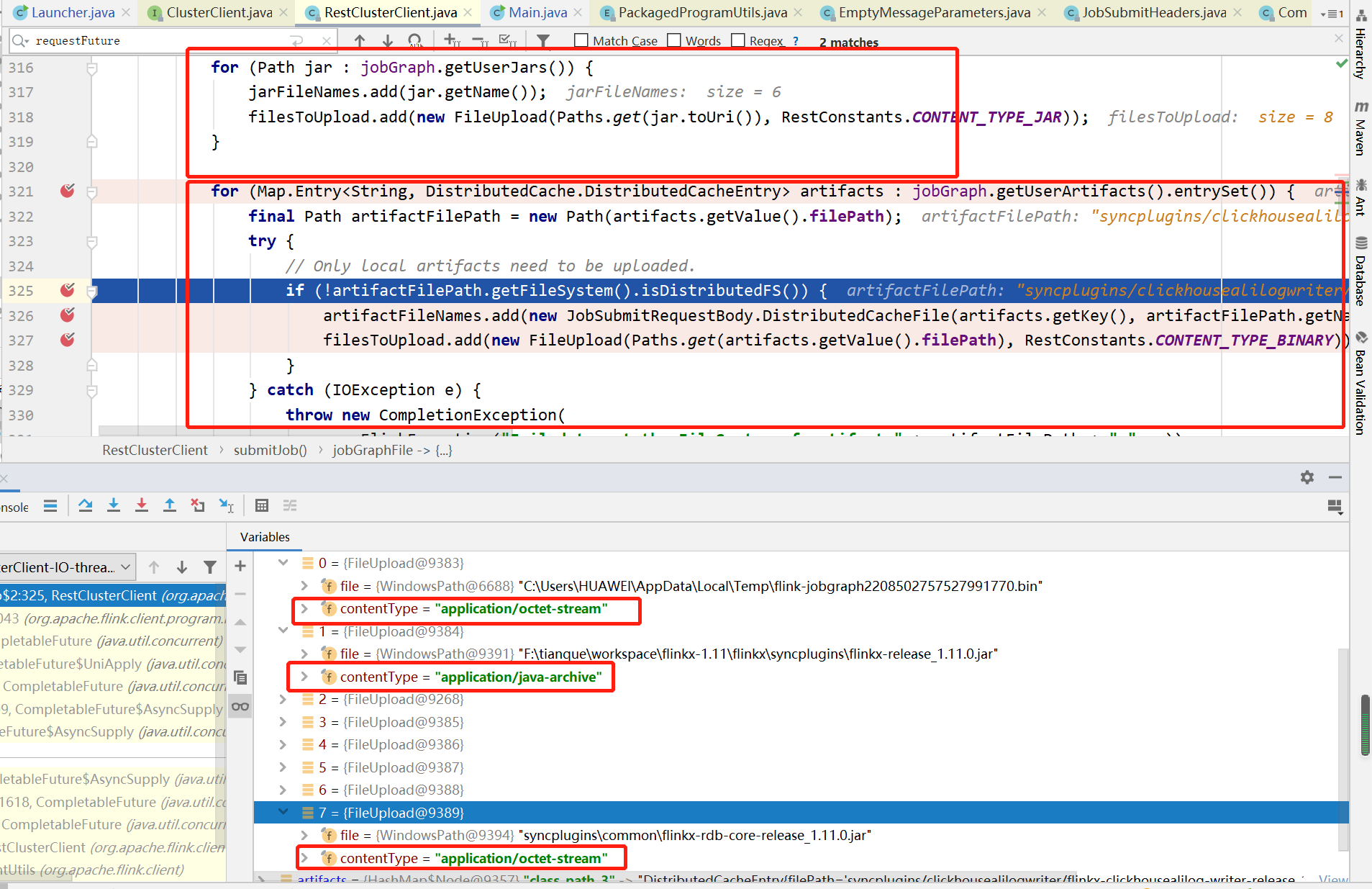Collapse variable 7 FileUpload@9389 node

click(x=283, y=812)
